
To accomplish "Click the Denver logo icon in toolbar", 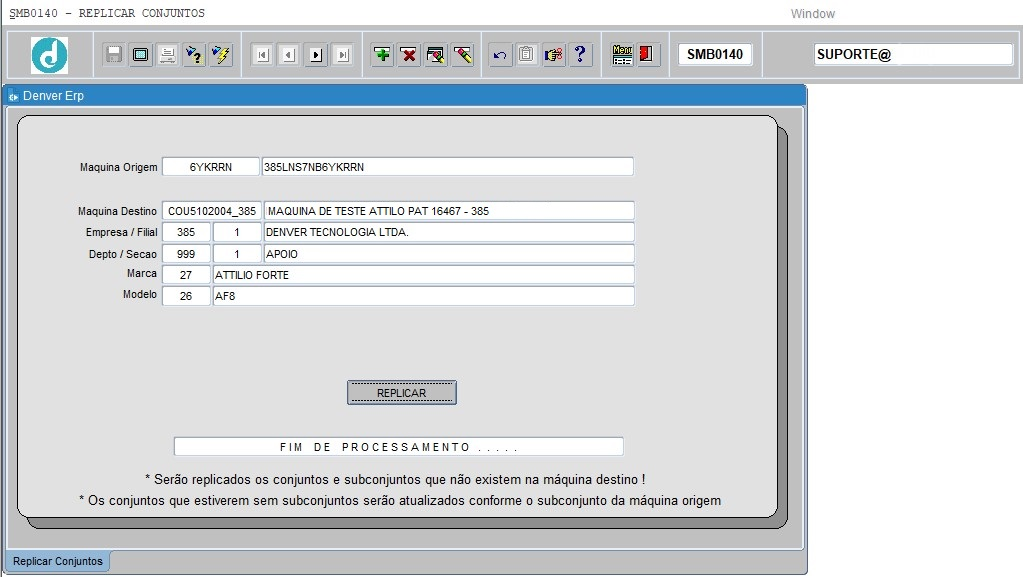I will (x=50, y=55).
